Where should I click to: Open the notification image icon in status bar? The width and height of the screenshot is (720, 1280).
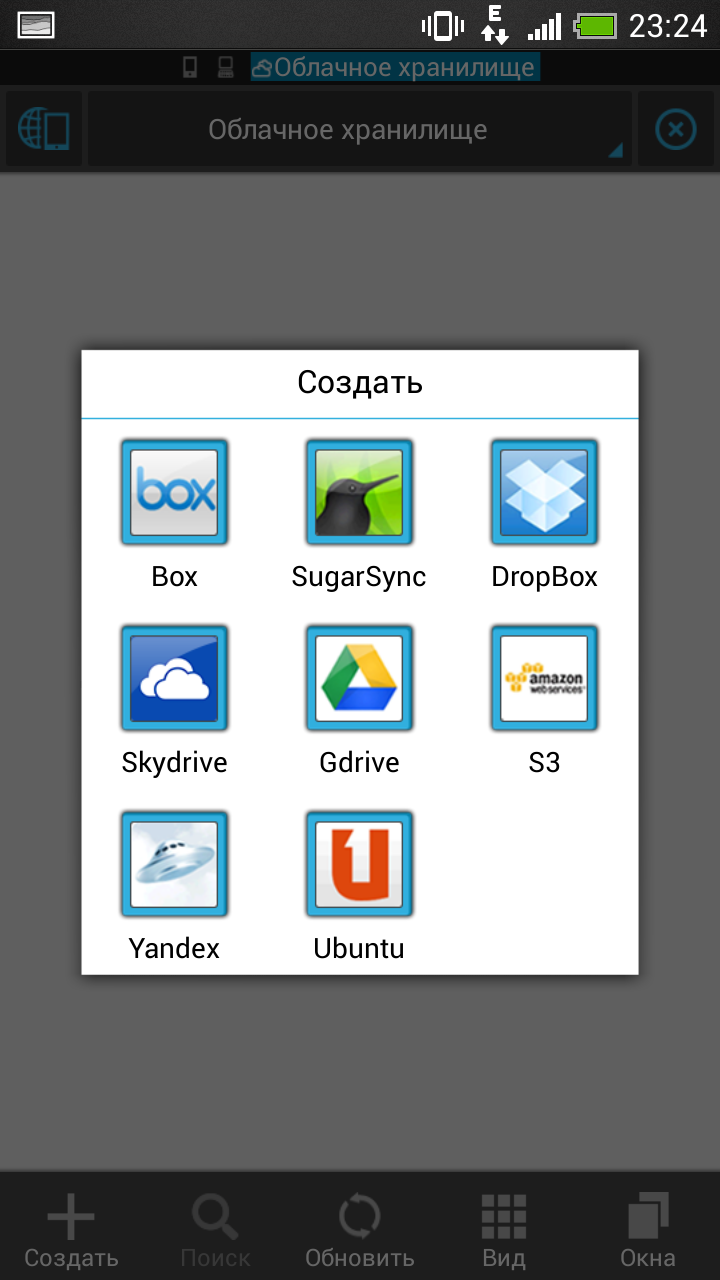coord(36,25)
